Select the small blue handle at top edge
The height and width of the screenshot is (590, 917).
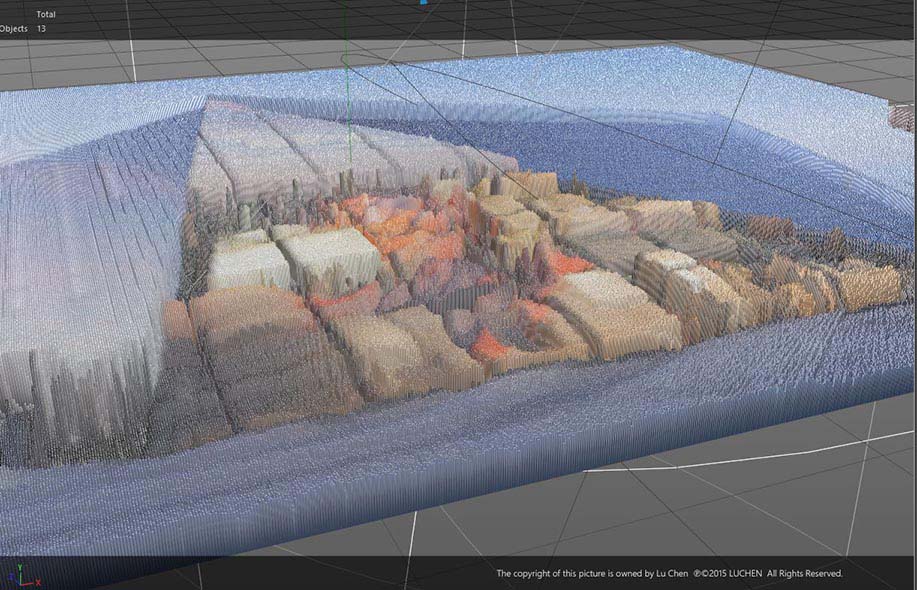(x=423, y=3)
